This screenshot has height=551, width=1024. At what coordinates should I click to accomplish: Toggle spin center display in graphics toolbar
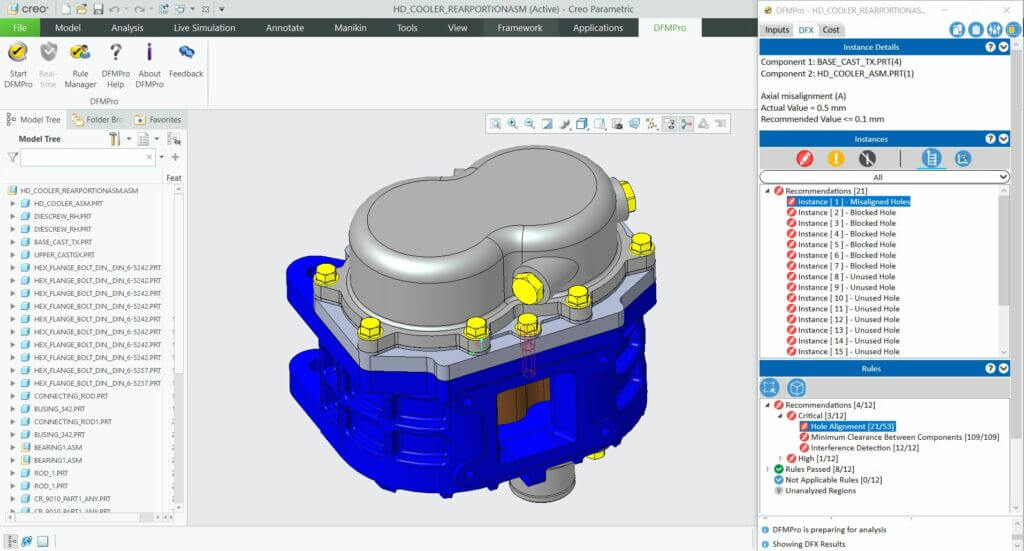tap(686, 123)
